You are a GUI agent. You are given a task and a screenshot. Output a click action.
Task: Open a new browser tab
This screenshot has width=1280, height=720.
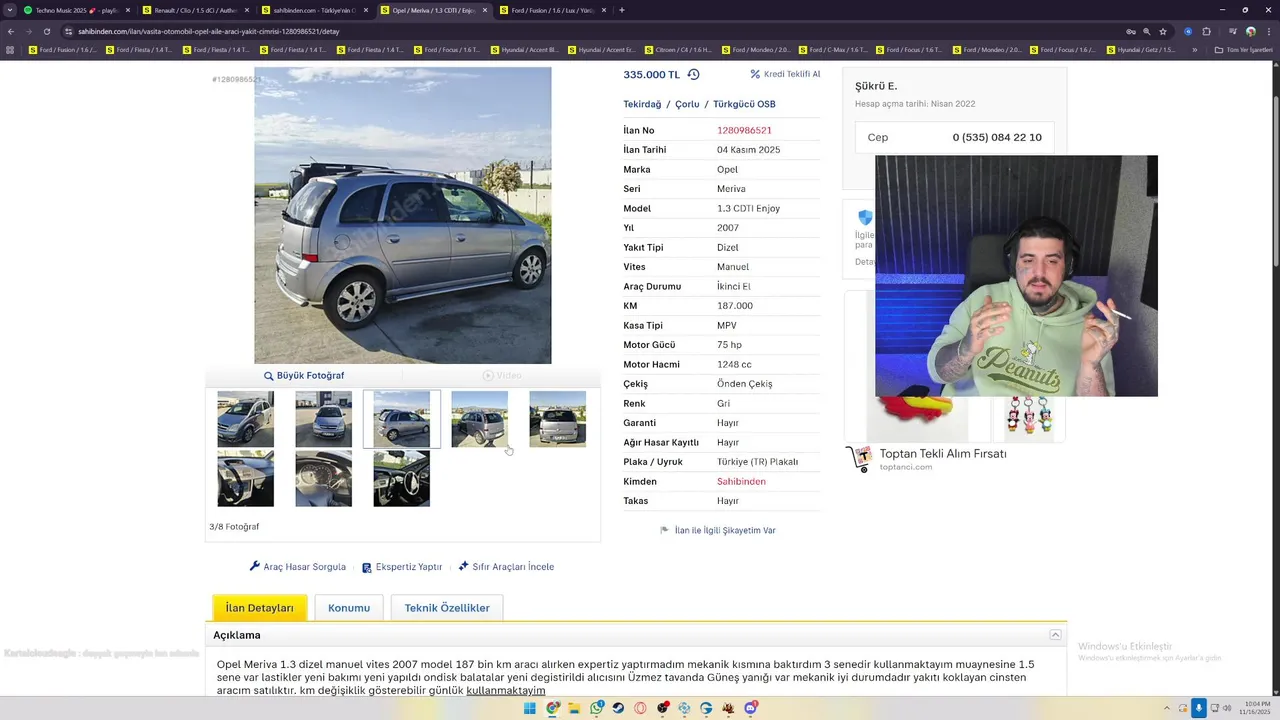click(622, 10)
